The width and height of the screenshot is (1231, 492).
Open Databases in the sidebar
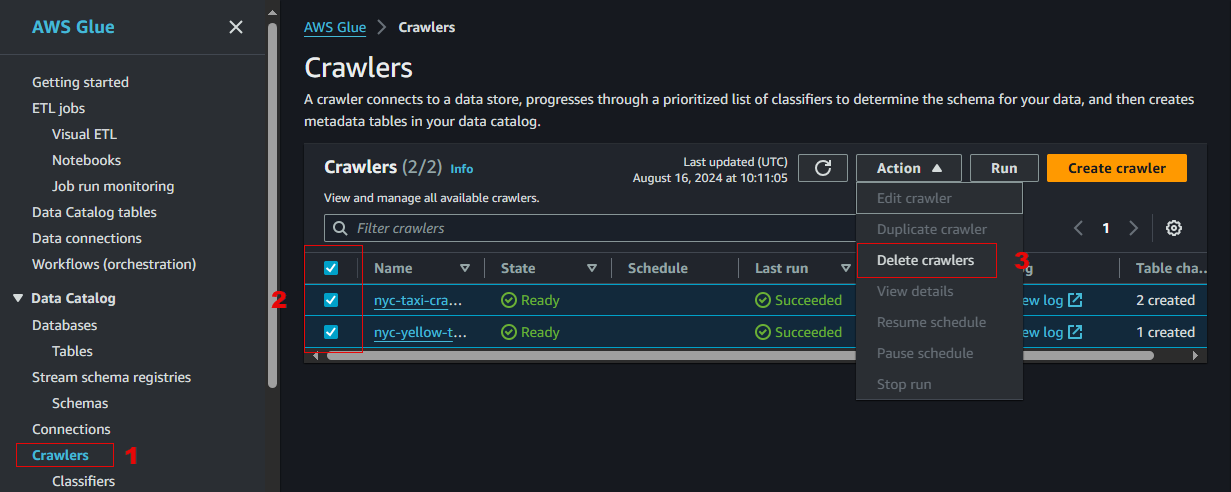64,325
